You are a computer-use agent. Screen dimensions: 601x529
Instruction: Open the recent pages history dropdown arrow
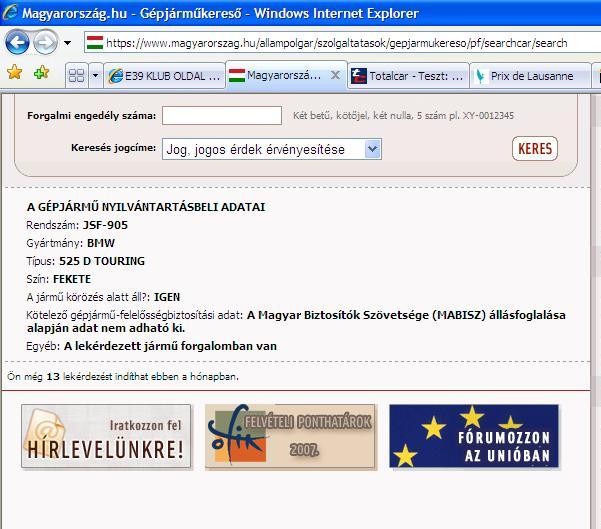point(67,43)
